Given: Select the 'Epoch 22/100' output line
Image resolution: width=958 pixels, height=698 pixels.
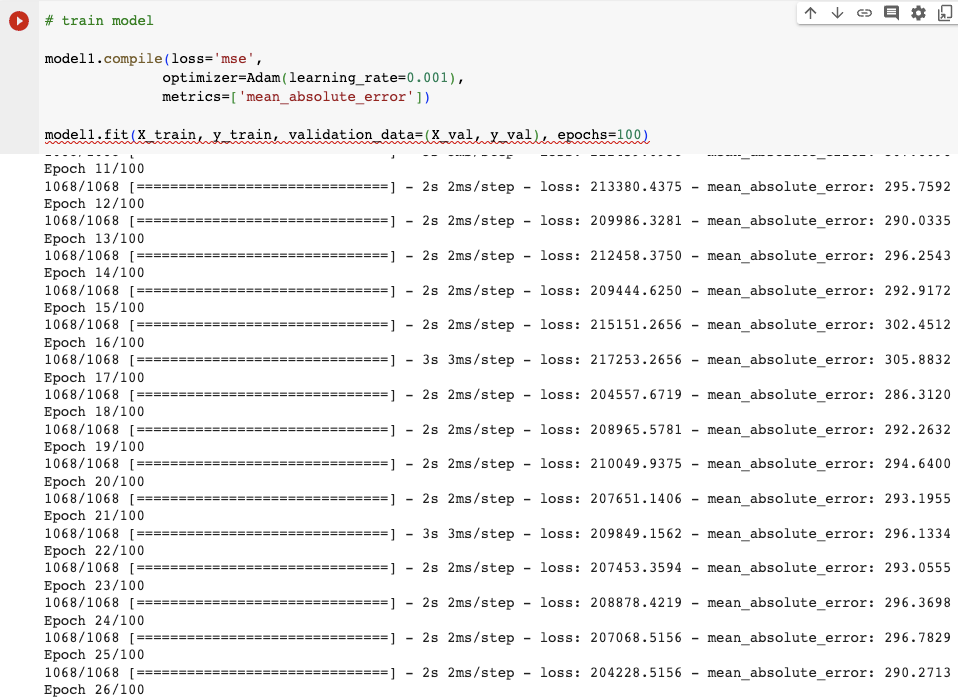Looking at the screenshot, I should (x=94, y=551).
